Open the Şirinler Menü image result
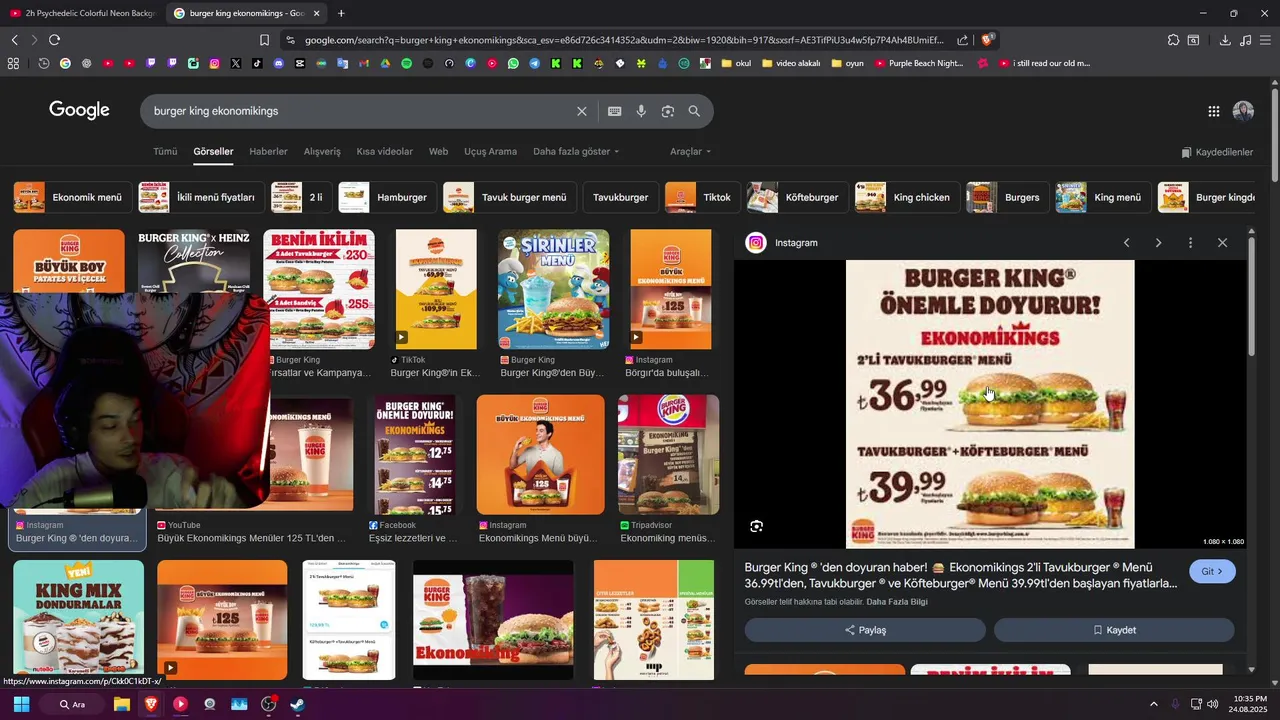Image resolution: width=1280 pixels, height=720 pixels. tap(553, 290)
